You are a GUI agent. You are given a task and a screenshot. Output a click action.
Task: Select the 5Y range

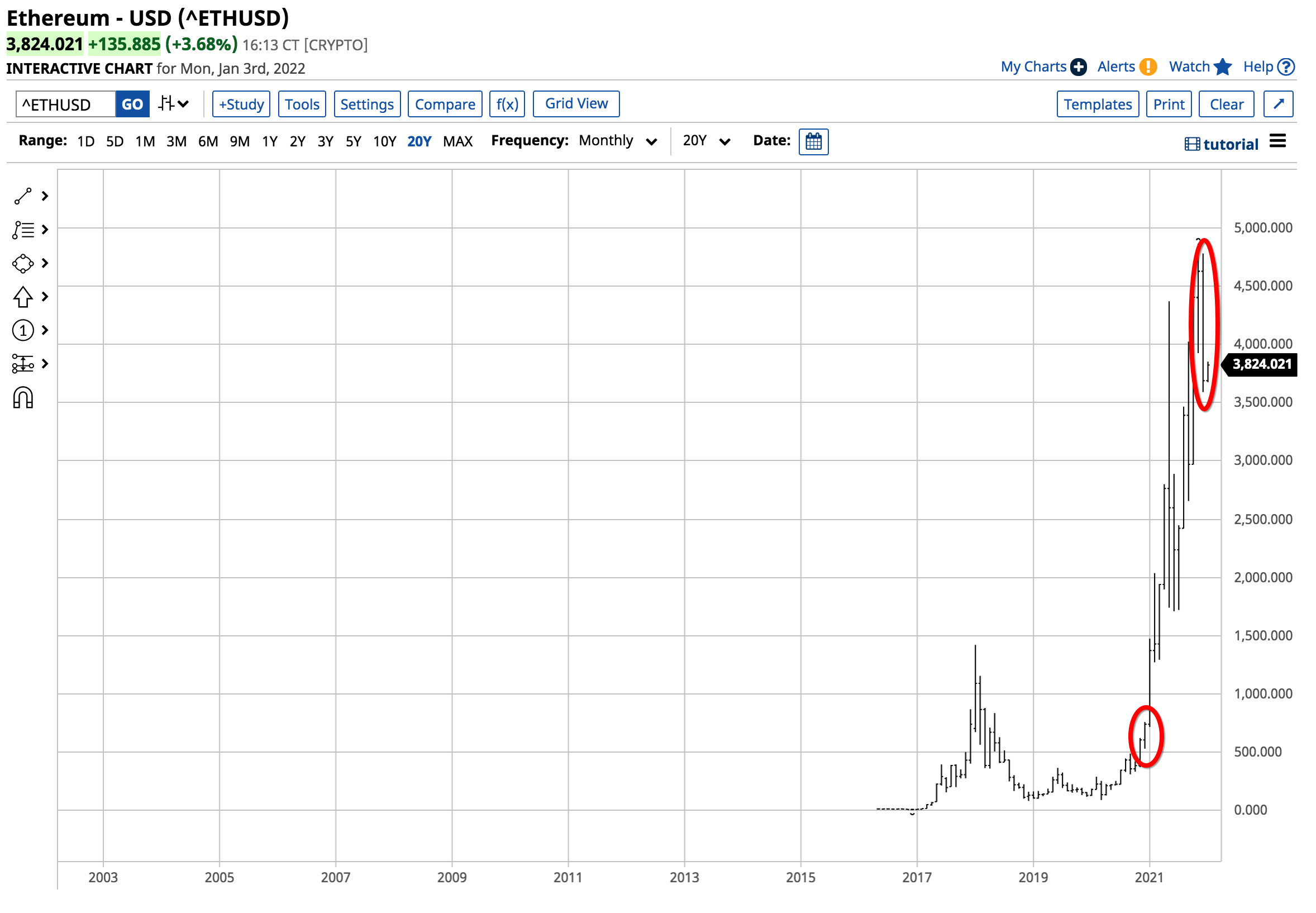click(x=354, y=141)
